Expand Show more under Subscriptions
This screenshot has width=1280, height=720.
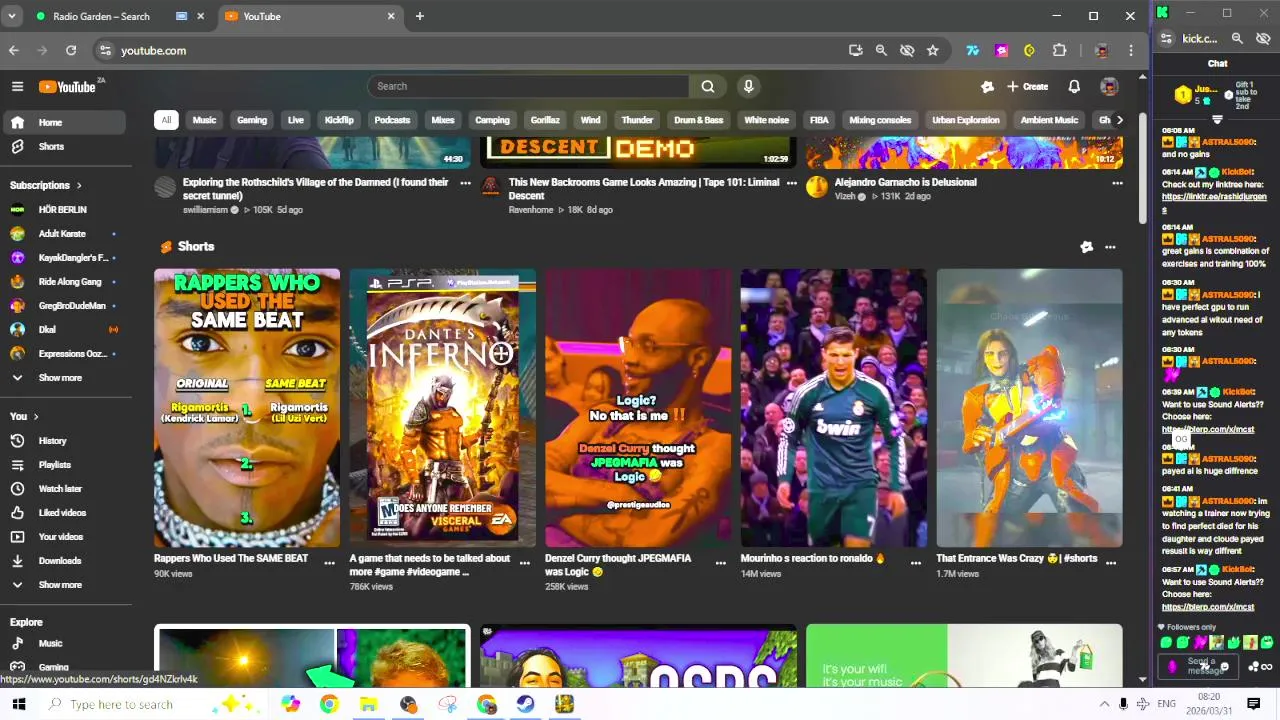(x=65, y=378)
